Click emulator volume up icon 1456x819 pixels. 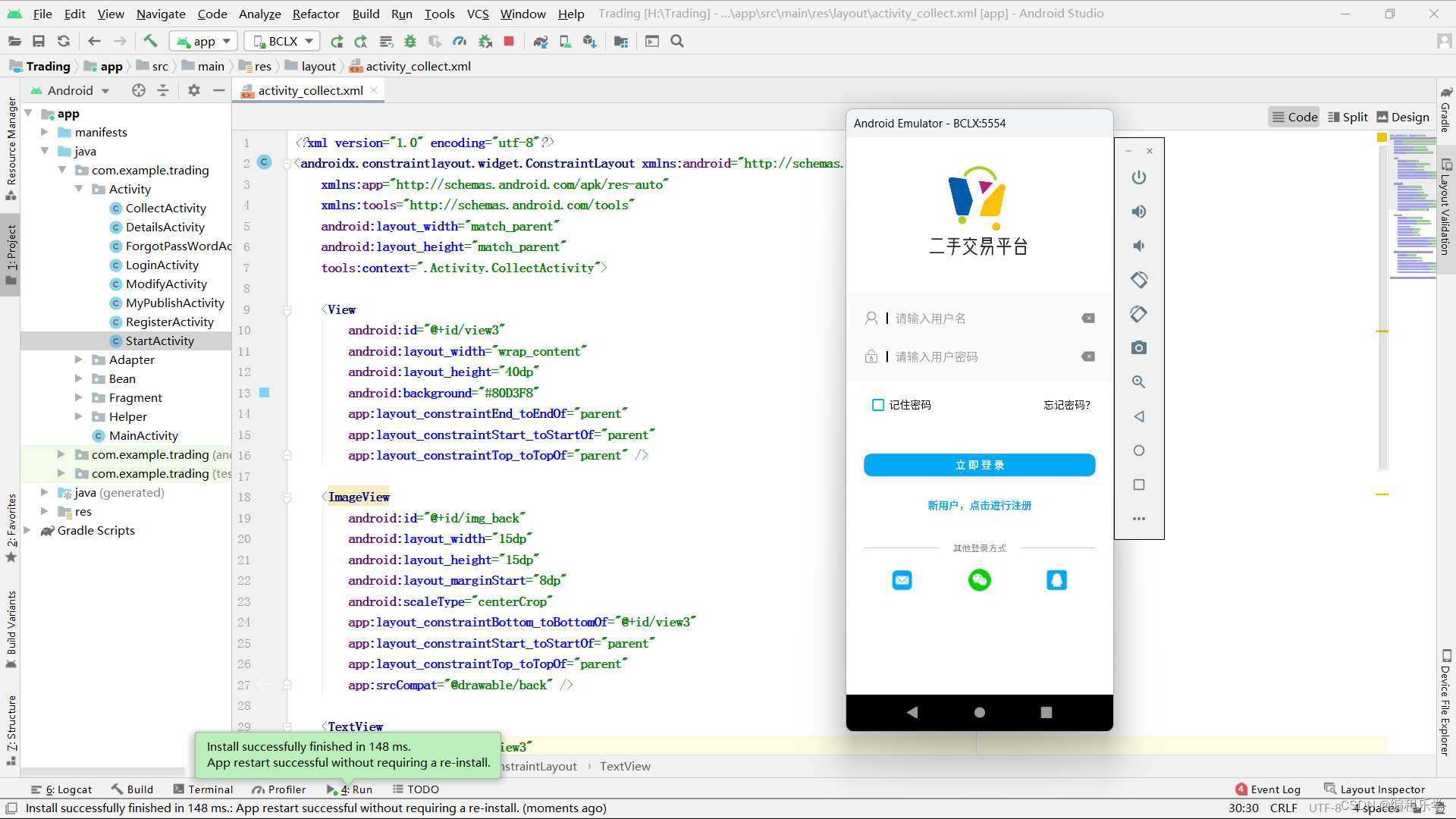click(x=1138, y=212)
